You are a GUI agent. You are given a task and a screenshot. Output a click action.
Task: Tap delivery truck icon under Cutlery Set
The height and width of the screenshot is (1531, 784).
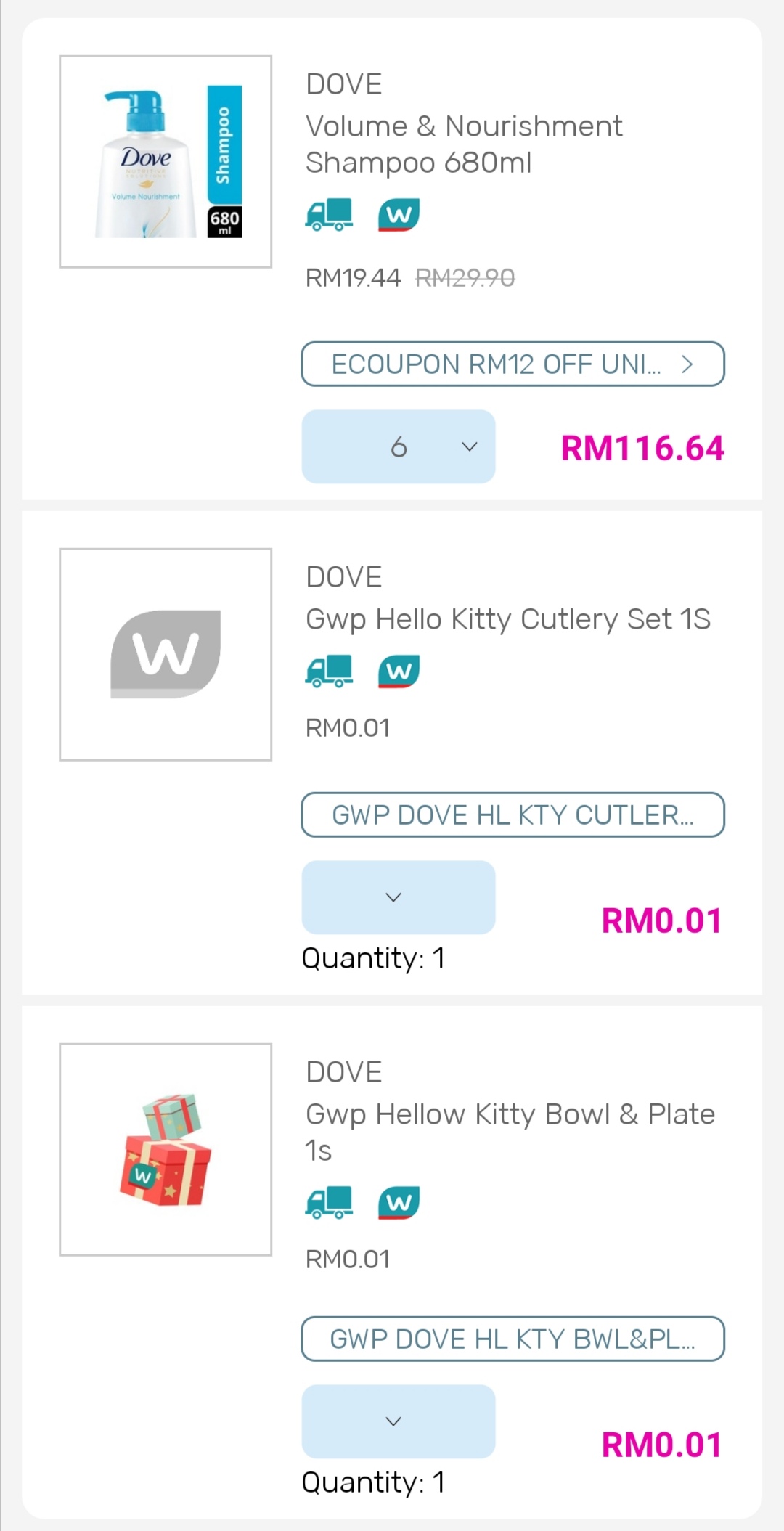click(x=329, y=671)
